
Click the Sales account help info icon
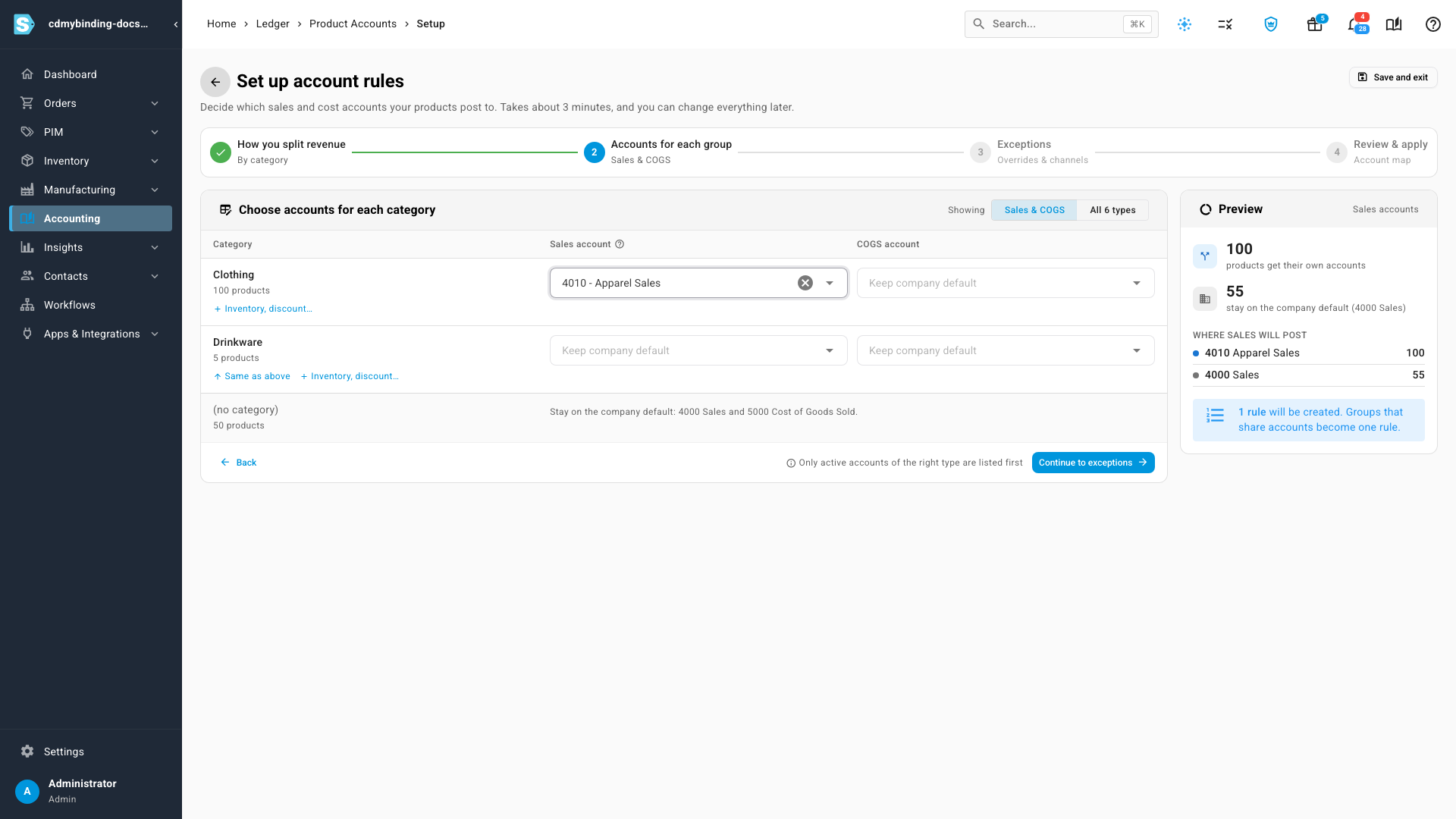[620, 244]
